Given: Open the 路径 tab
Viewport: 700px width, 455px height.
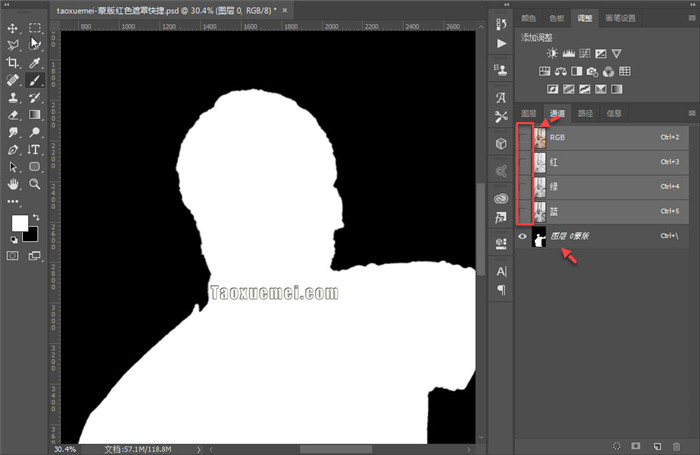Looking at the screenshot, I should tap(586, 113).
